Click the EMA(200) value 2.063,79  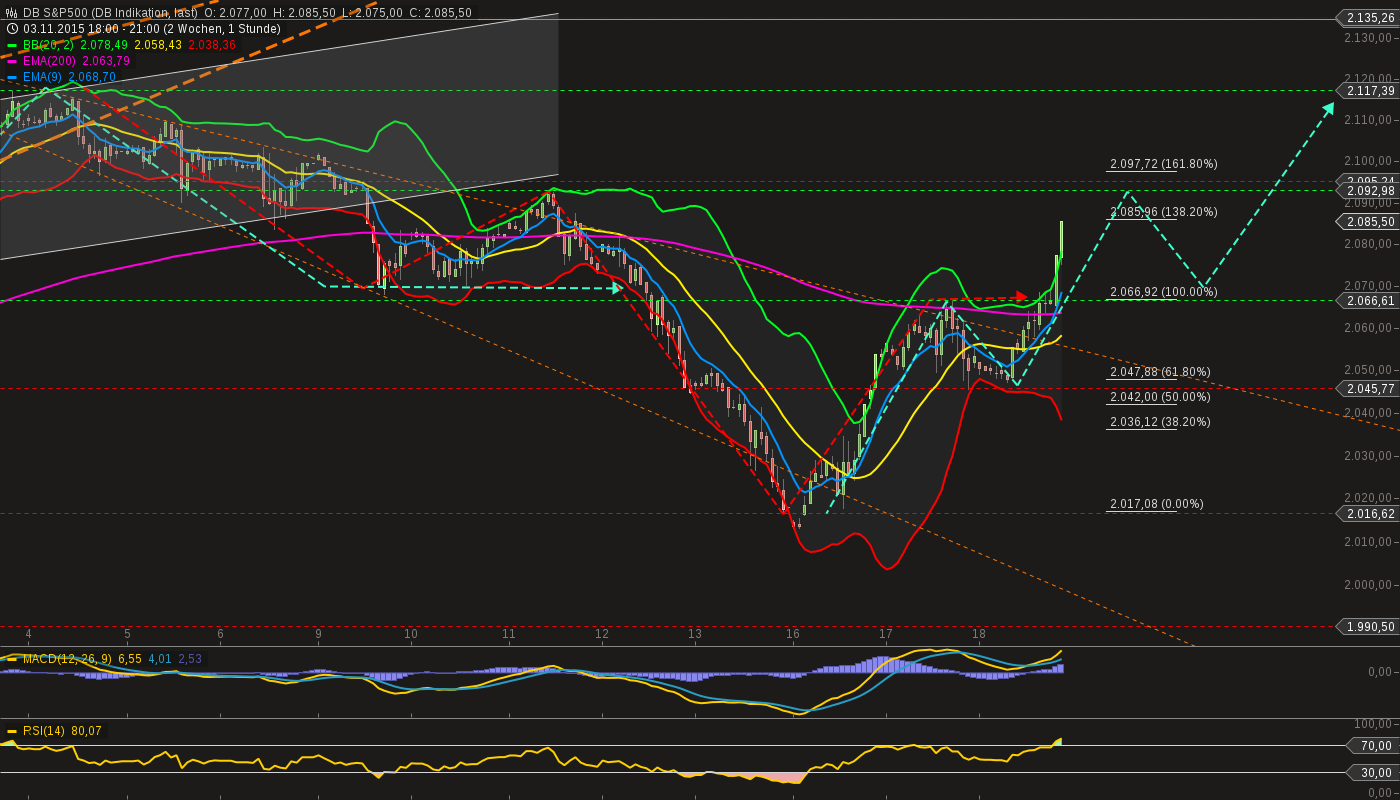click(x=106, y=61)
